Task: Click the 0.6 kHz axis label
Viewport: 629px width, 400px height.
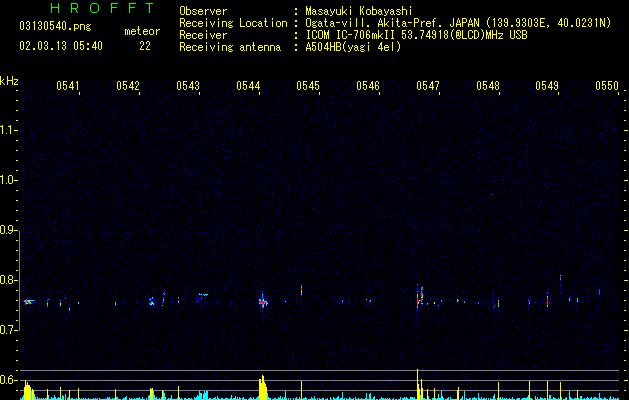Action: [x=8, y=380]
